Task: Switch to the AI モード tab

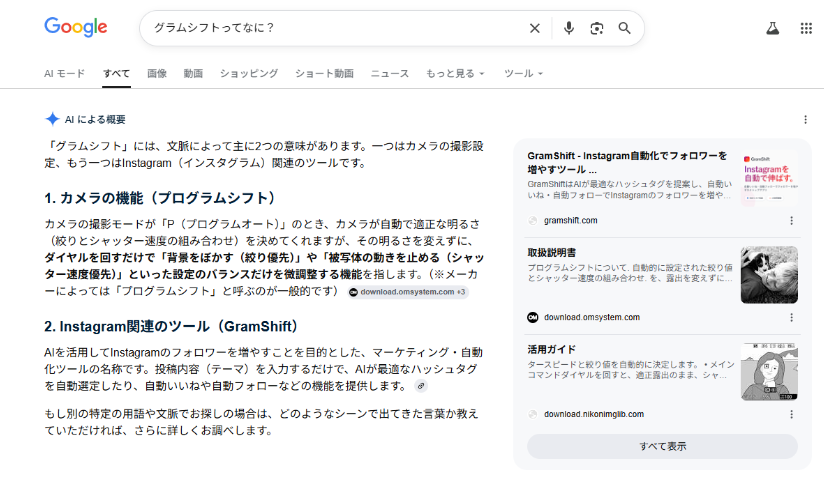Action: [x=65, y=74]
